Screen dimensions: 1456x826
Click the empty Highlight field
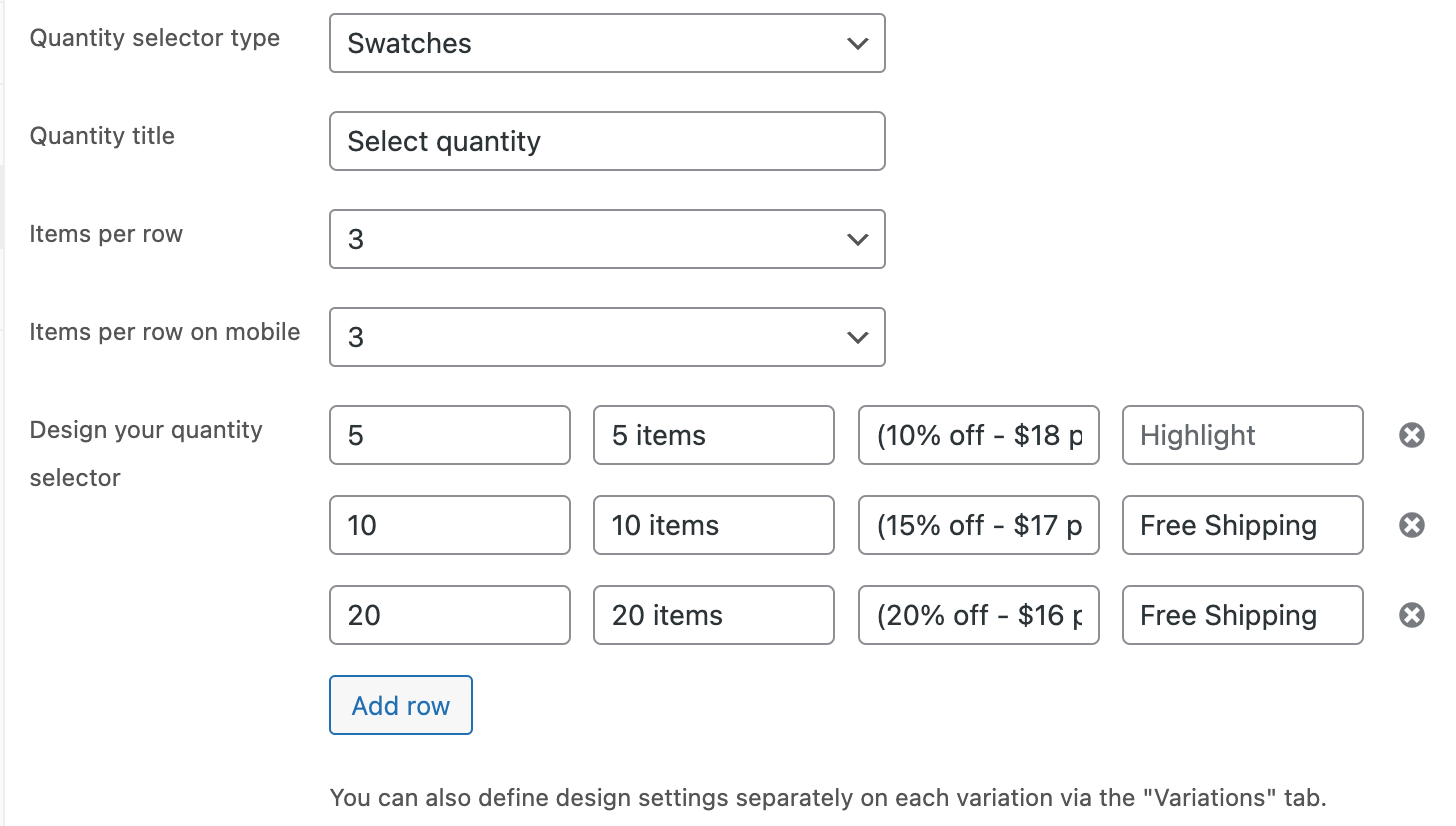click(1242, 435)
